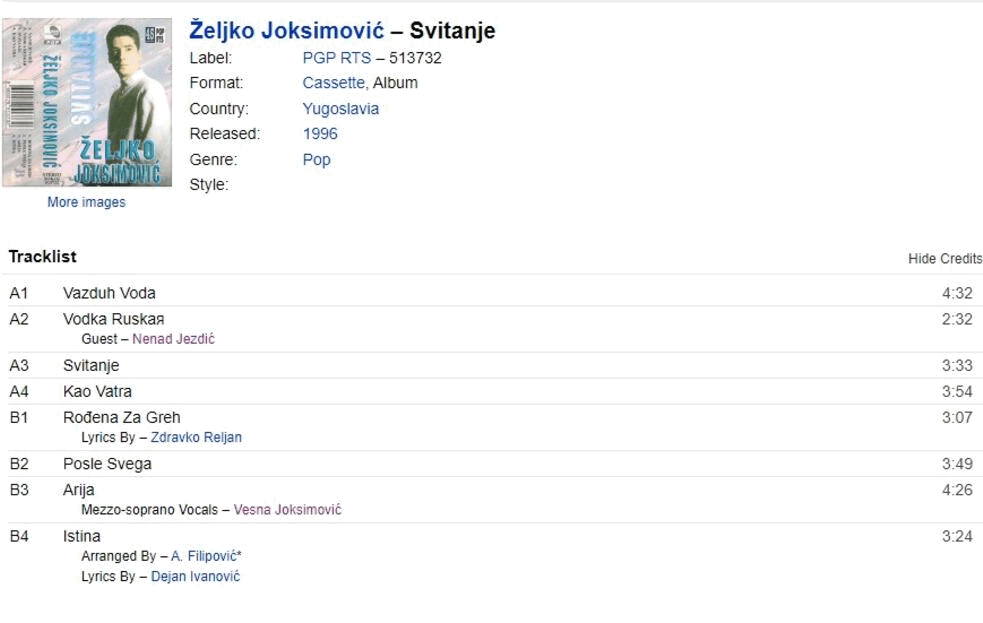983x623 pixels.
Task: Click the 1996 release year link
Action: [x=320, y=134]
